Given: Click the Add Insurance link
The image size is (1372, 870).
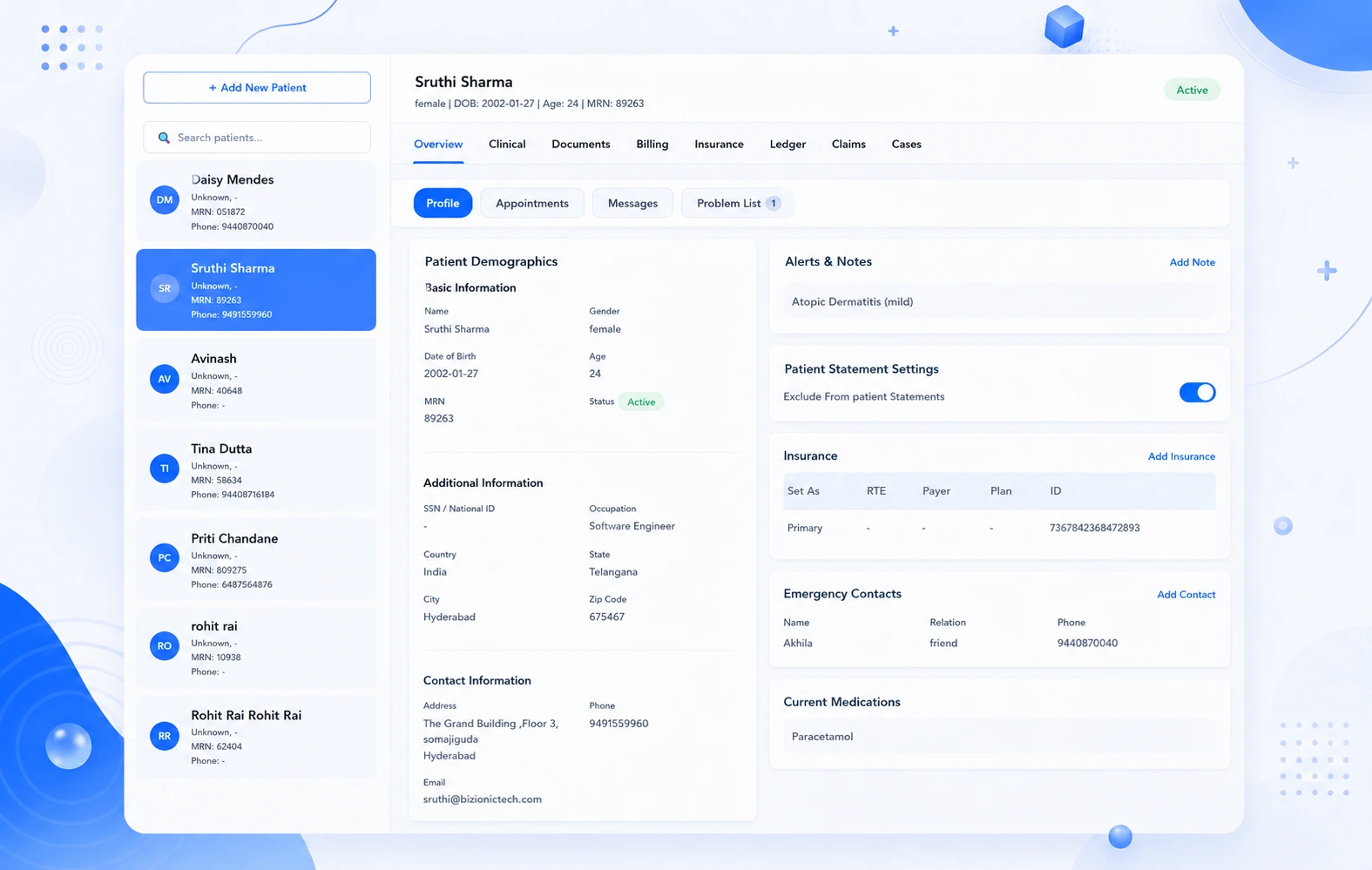Looking at the screenshot, I should tap(1181, 456).
